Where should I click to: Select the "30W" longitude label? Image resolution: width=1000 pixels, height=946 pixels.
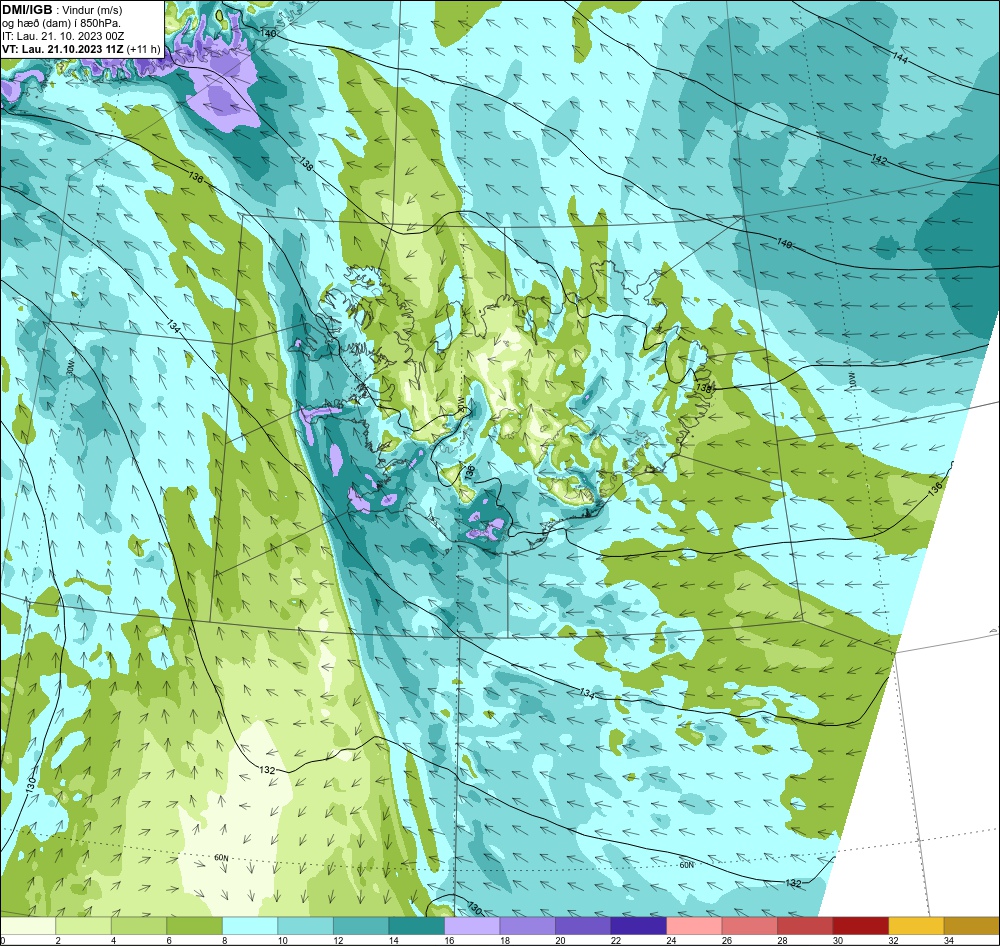(70, 369)
